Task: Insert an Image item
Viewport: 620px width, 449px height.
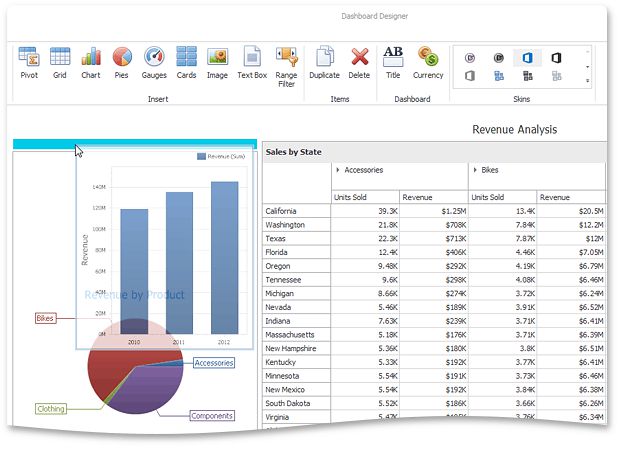Action: point(217,62)
